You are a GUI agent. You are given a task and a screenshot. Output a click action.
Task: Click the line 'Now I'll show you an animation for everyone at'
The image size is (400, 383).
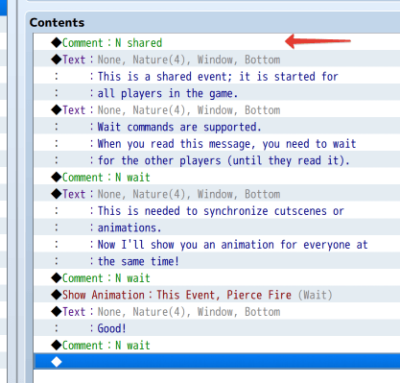pyautogui.click(x=217, y=244)
